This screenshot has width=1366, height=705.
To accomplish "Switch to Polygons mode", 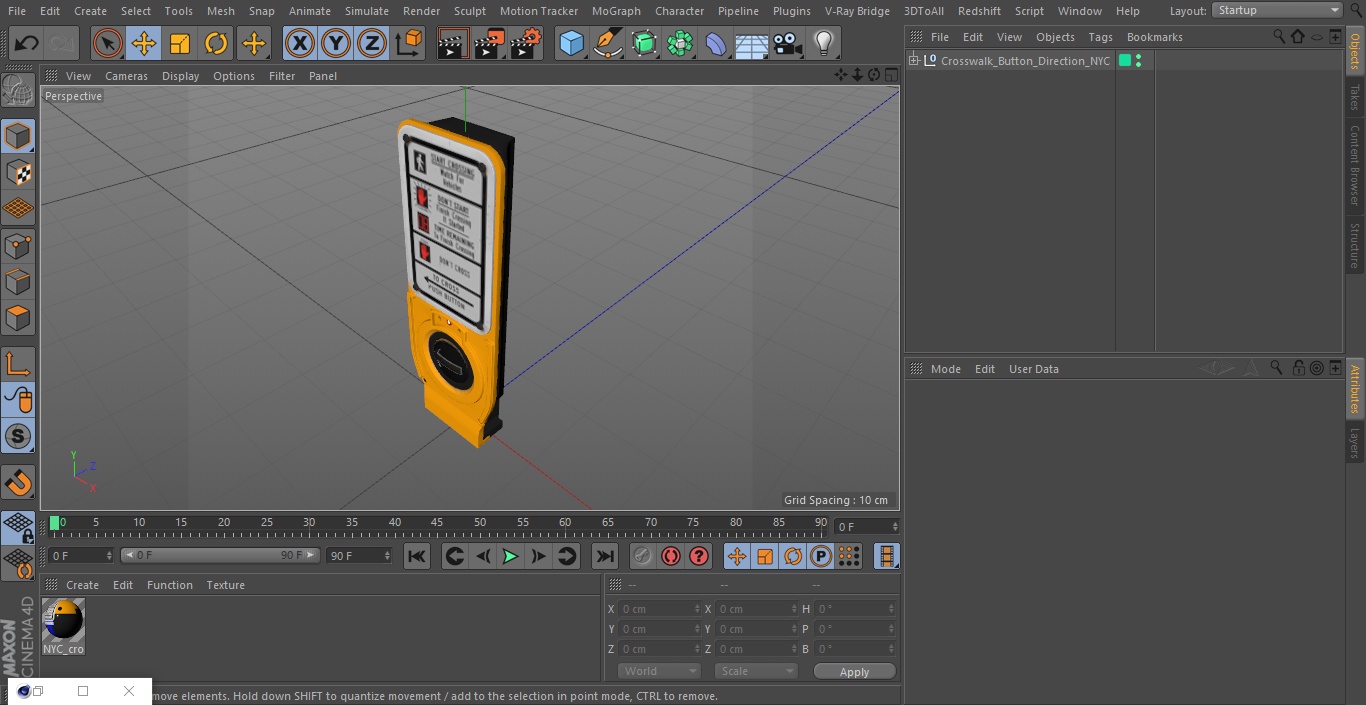I will [18, 318].
